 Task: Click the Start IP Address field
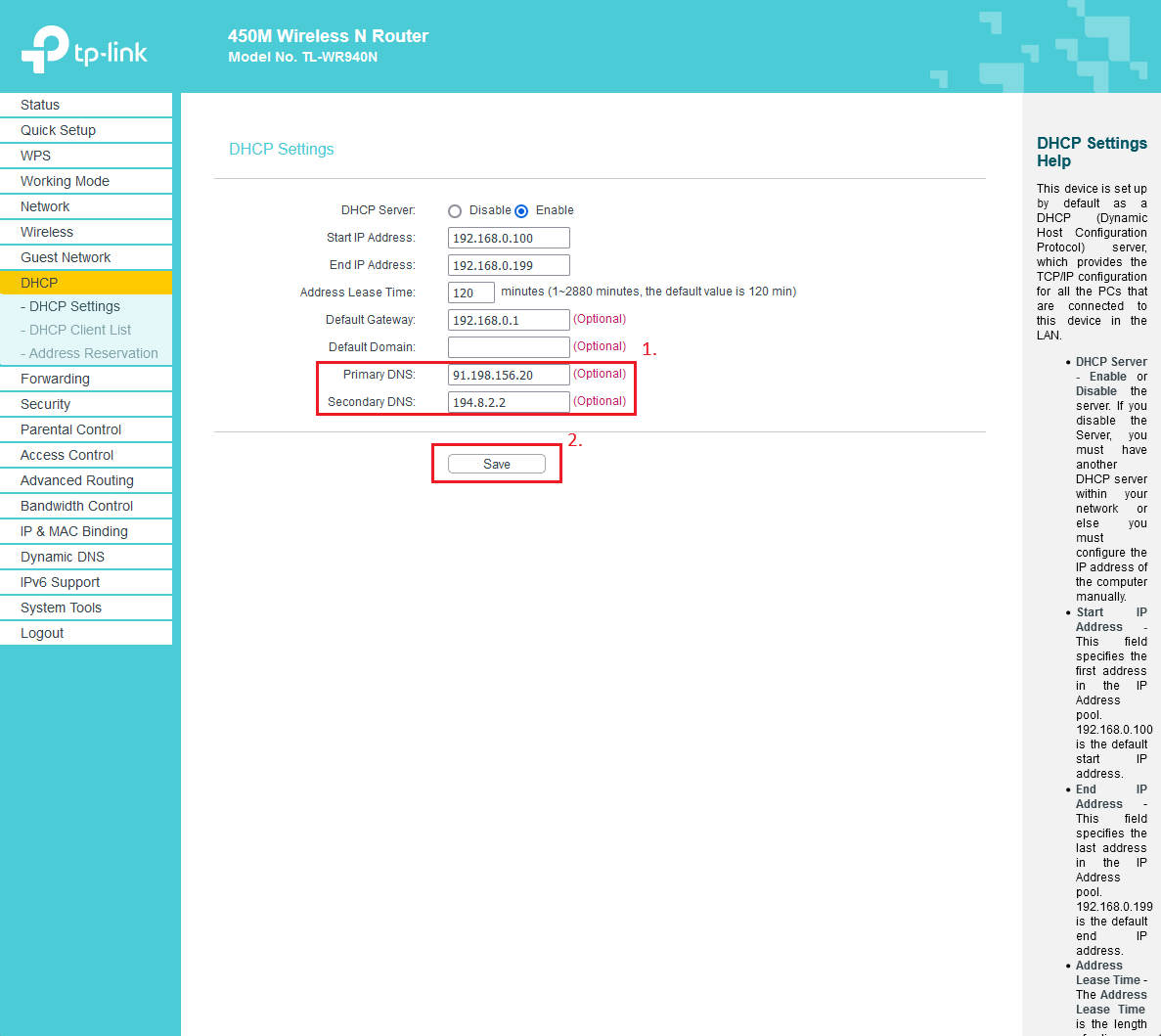coord(509,238)
